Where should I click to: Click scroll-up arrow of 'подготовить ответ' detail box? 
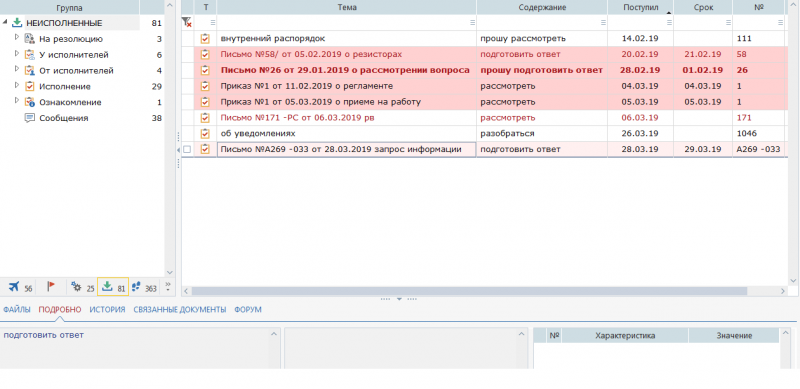click(274, 334)
